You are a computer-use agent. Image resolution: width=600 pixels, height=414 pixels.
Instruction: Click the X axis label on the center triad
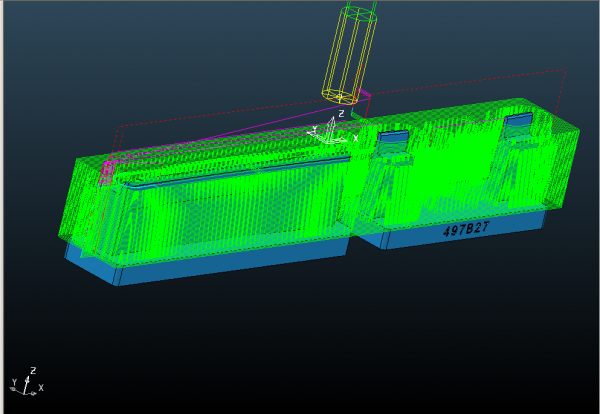click(355, 139)
